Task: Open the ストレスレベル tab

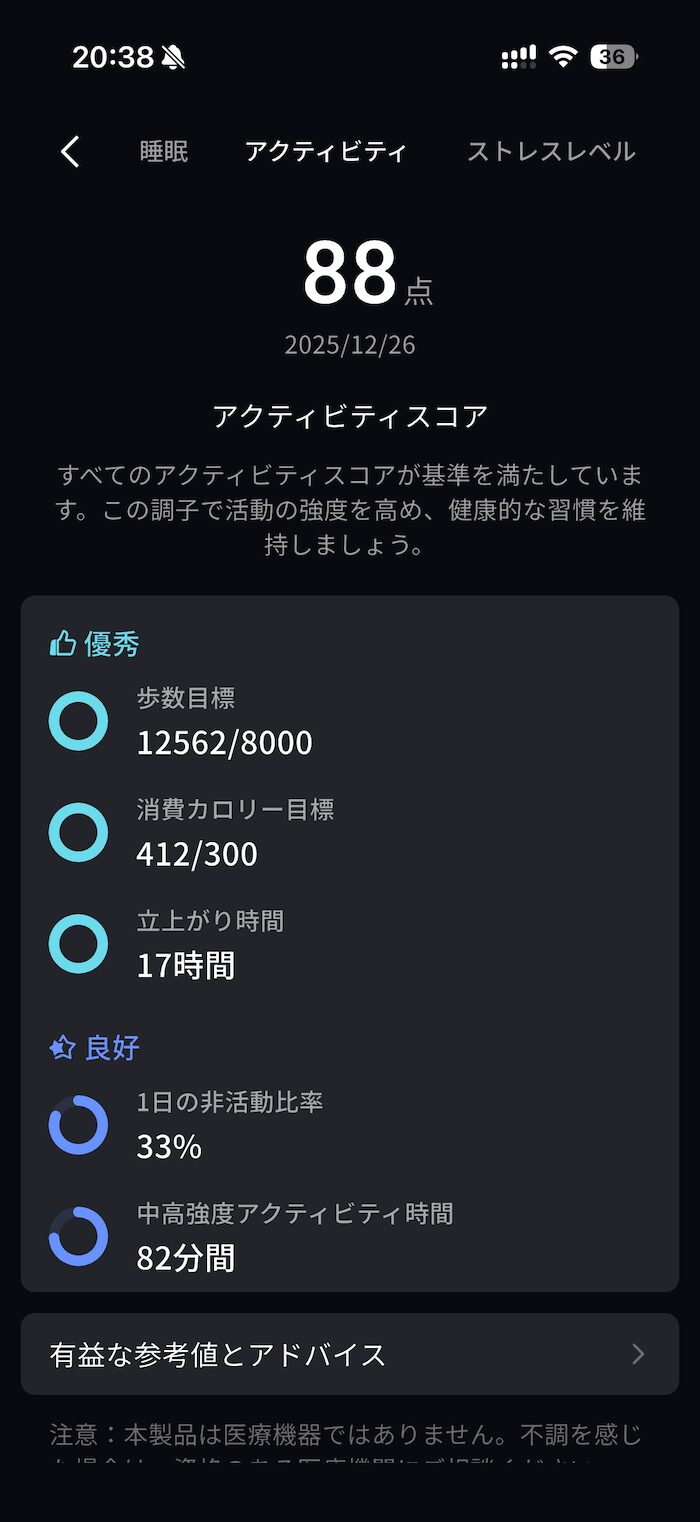Action: pos(550,152)
